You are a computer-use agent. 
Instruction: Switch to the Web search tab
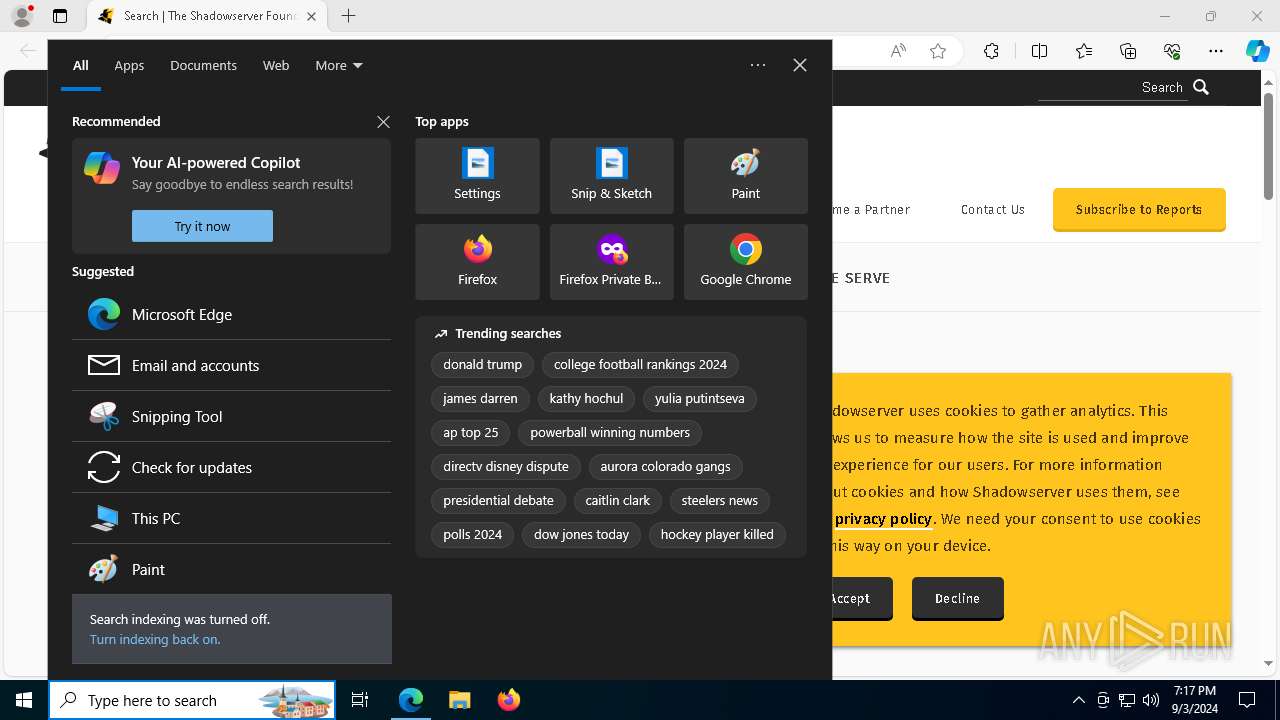[276, 65]
